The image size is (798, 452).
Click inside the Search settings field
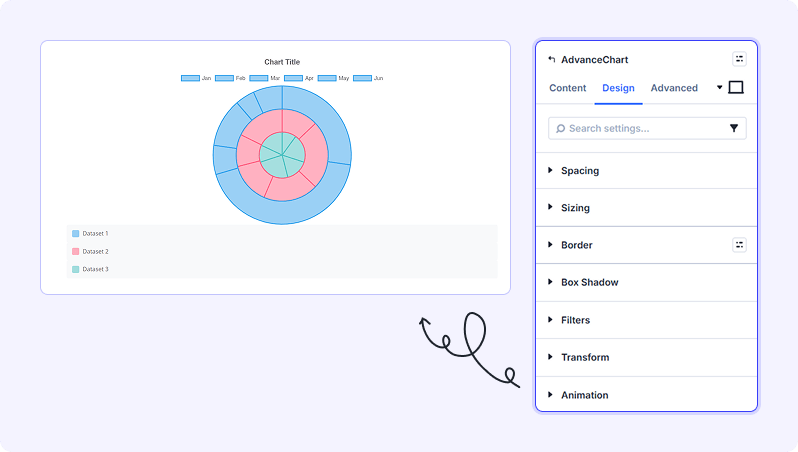(x=640, y=128)
